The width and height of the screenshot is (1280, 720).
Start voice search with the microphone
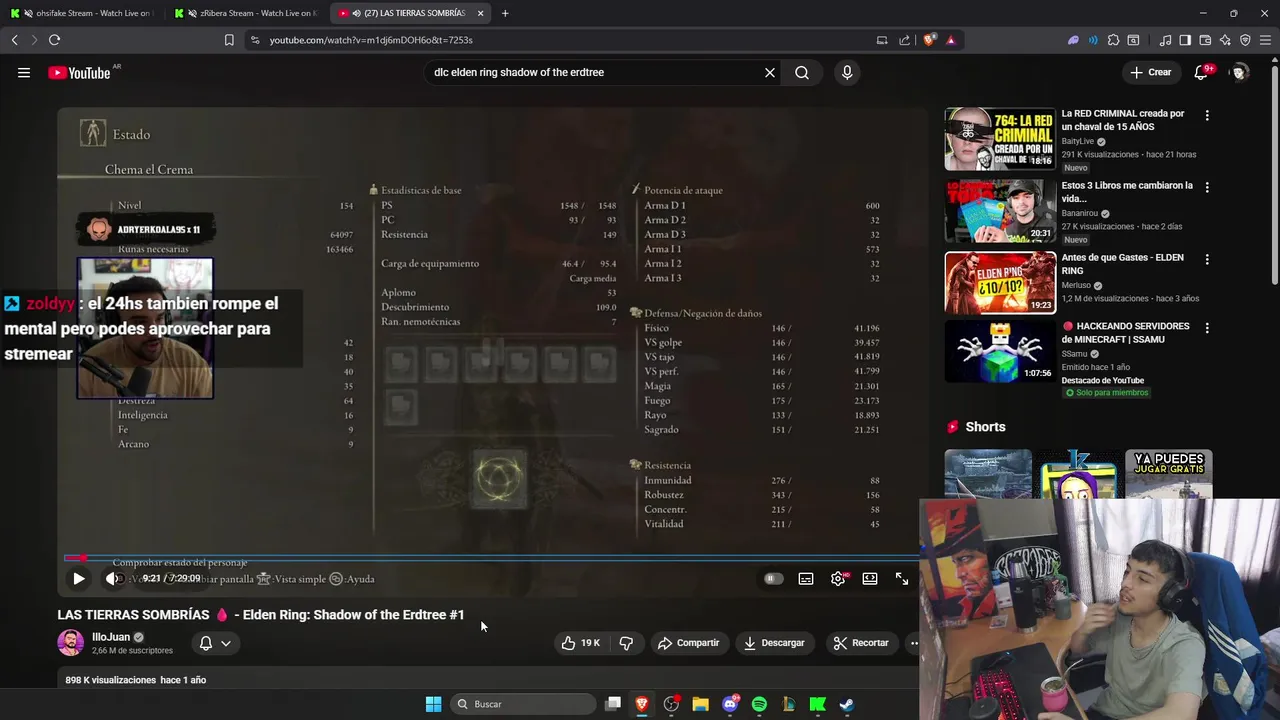(847, 72)
